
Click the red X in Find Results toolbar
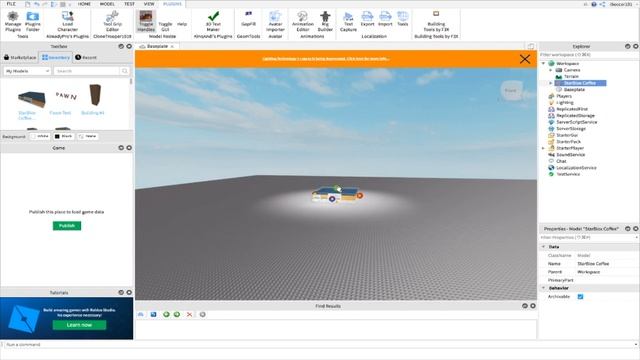(189, 315)
